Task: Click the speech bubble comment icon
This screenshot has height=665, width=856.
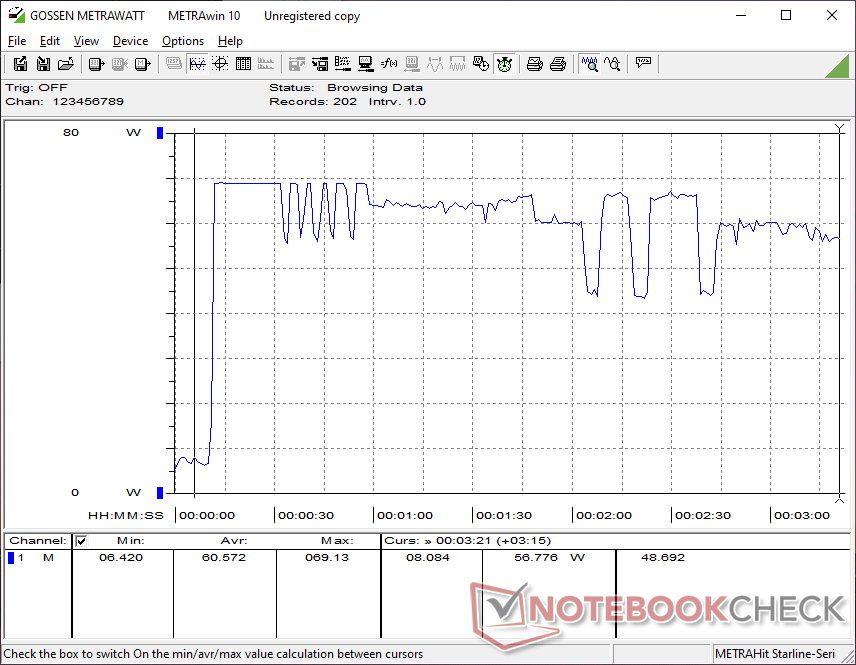Action: [x=644, y=64]
